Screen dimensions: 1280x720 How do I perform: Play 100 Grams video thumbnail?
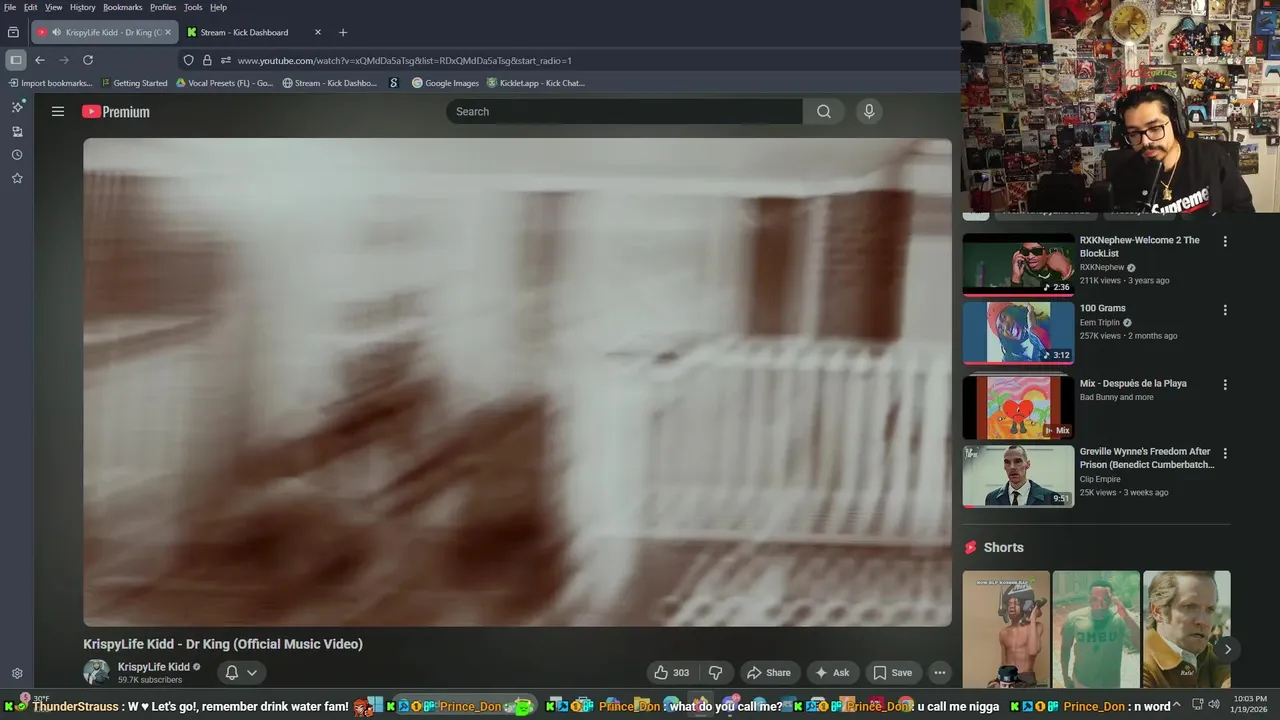click(1018, 333)
